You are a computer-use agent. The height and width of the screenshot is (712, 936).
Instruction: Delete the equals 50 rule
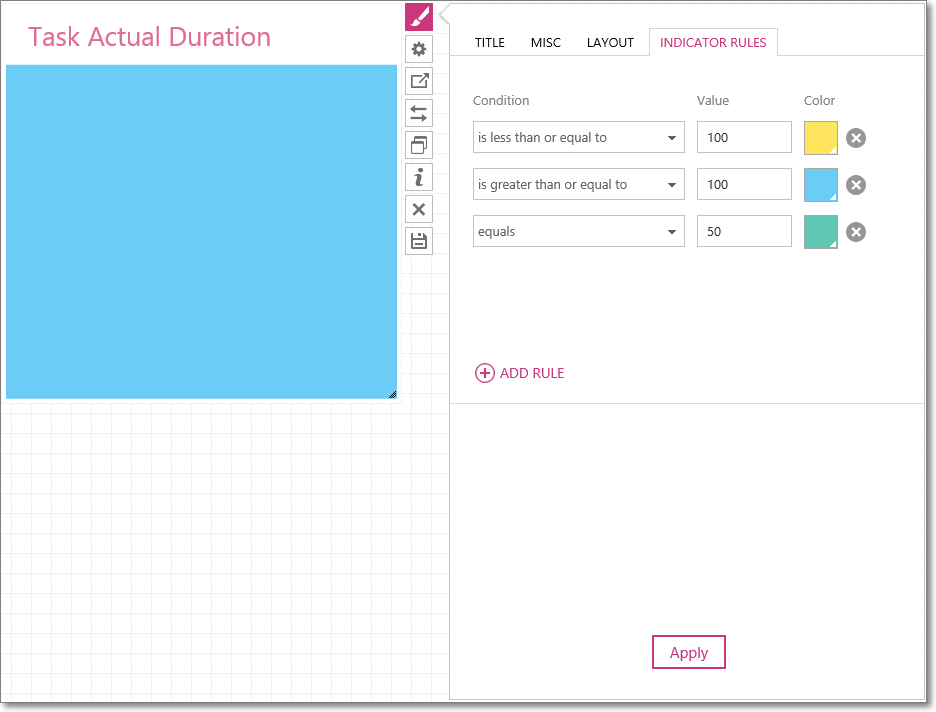[x=855, y=232]
